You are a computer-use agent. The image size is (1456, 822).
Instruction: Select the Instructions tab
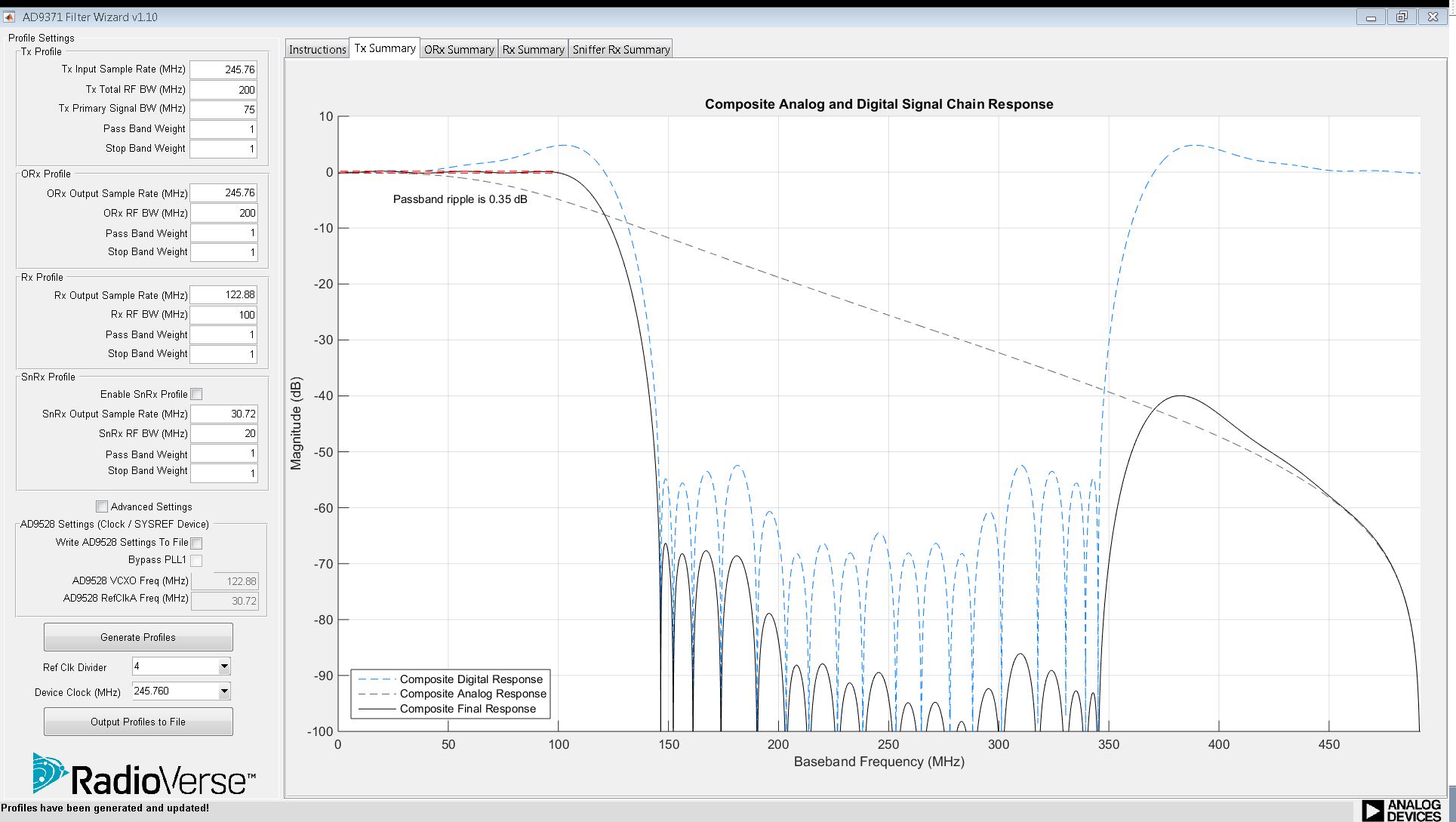tap(317, 49)
